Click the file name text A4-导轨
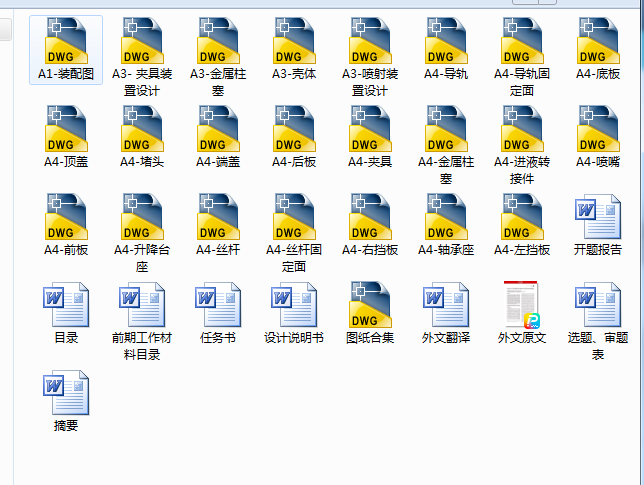Image resolution: width=644 pixels, height=485 pixels. tap(446, 74)
